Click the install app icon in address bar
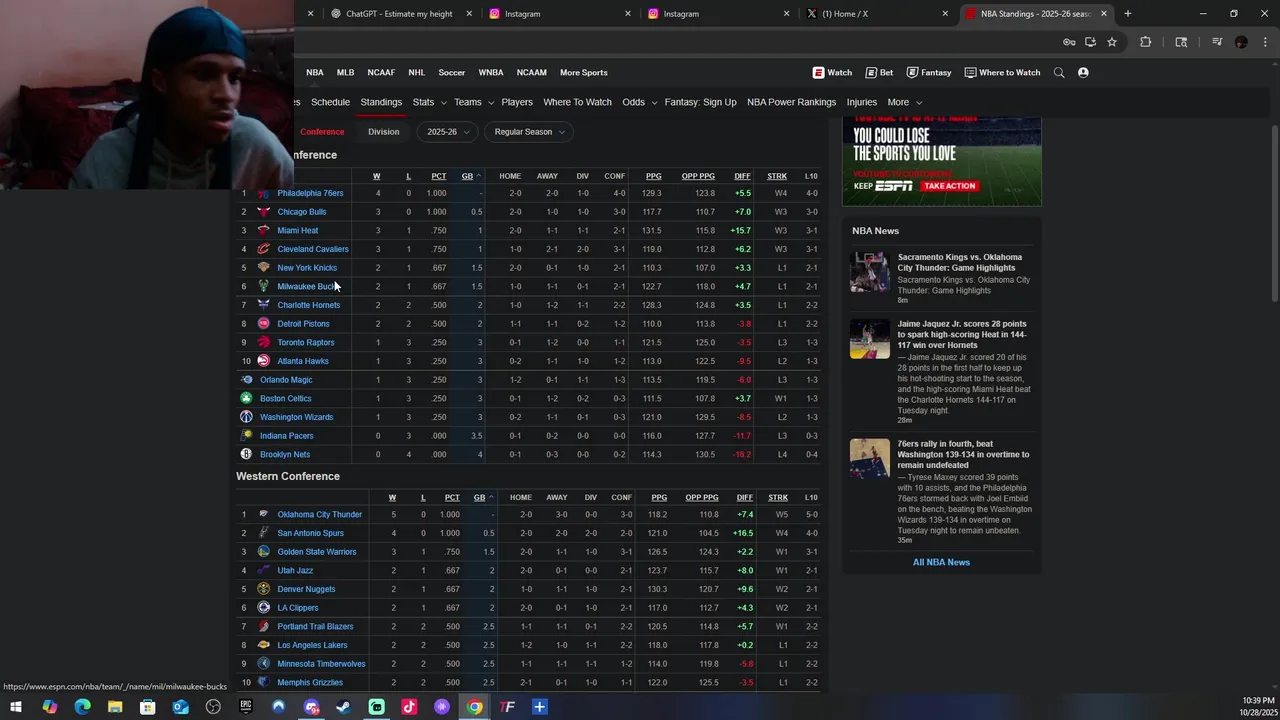Image resolution: width=1280 pixels, height=720 pixels. coord(1090,42)
